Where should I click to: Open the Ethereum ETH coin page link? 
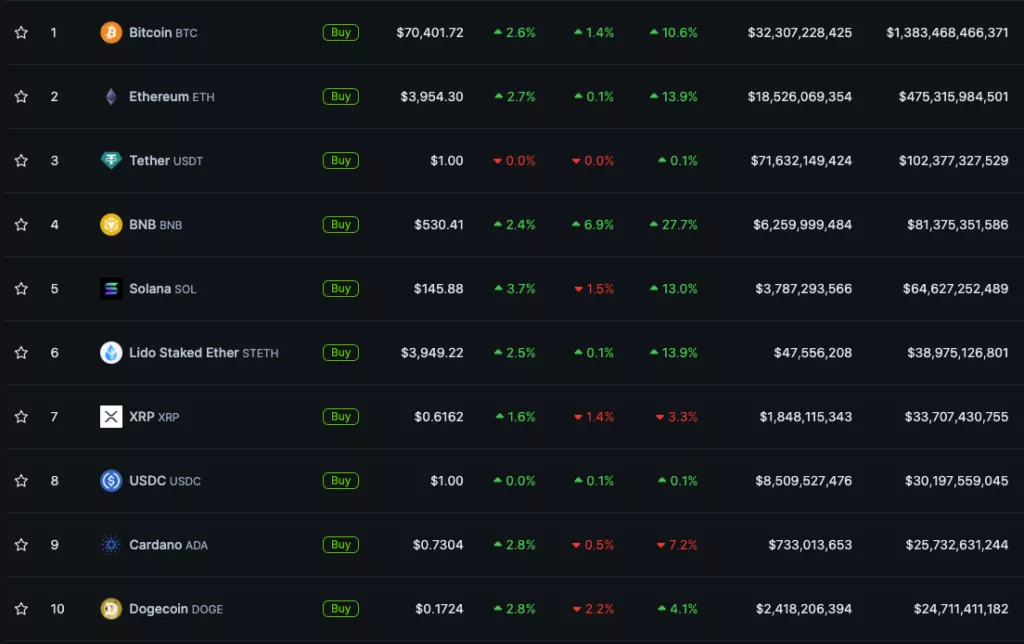coord(171,97)
